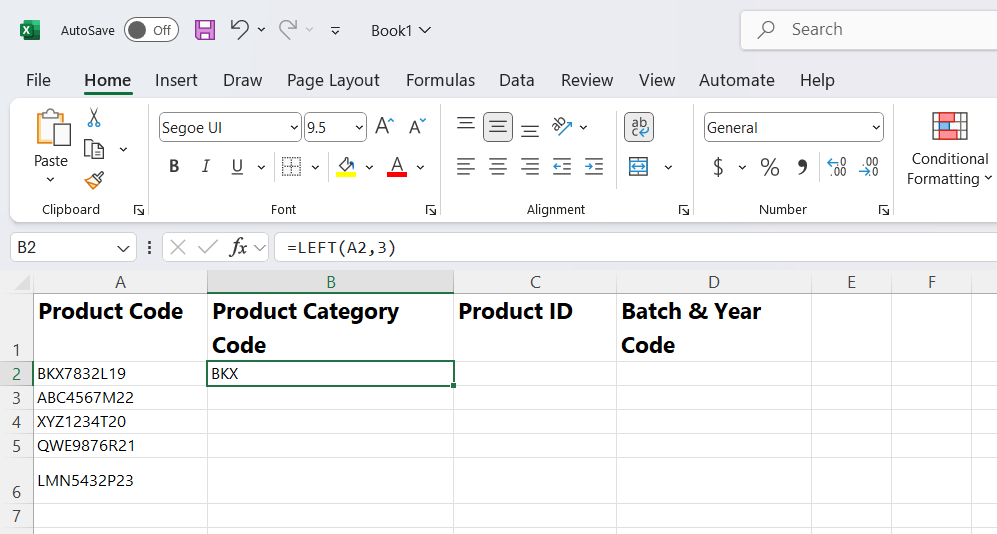Screen dimensions: 997x534
Task: Apply the yellow Fill Color swatch
Action: point(346,167)
